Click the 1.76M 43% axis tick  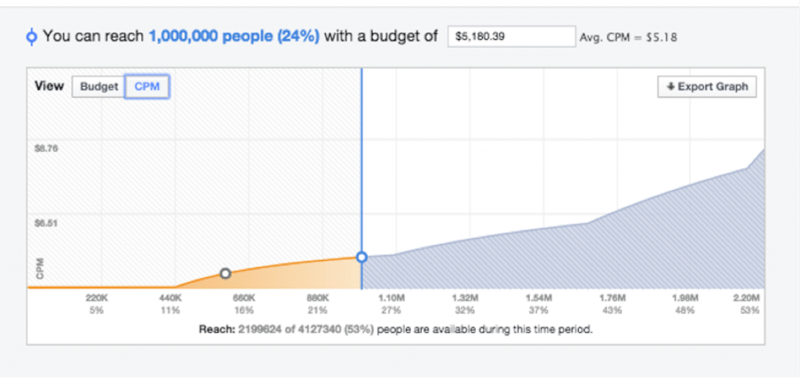point(612,304)
